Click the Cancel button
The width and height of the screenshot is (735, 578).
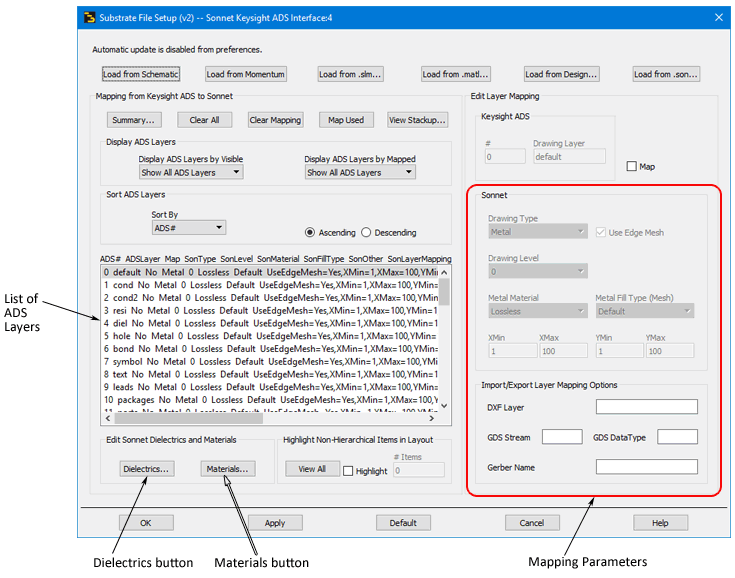coord(532,523)
